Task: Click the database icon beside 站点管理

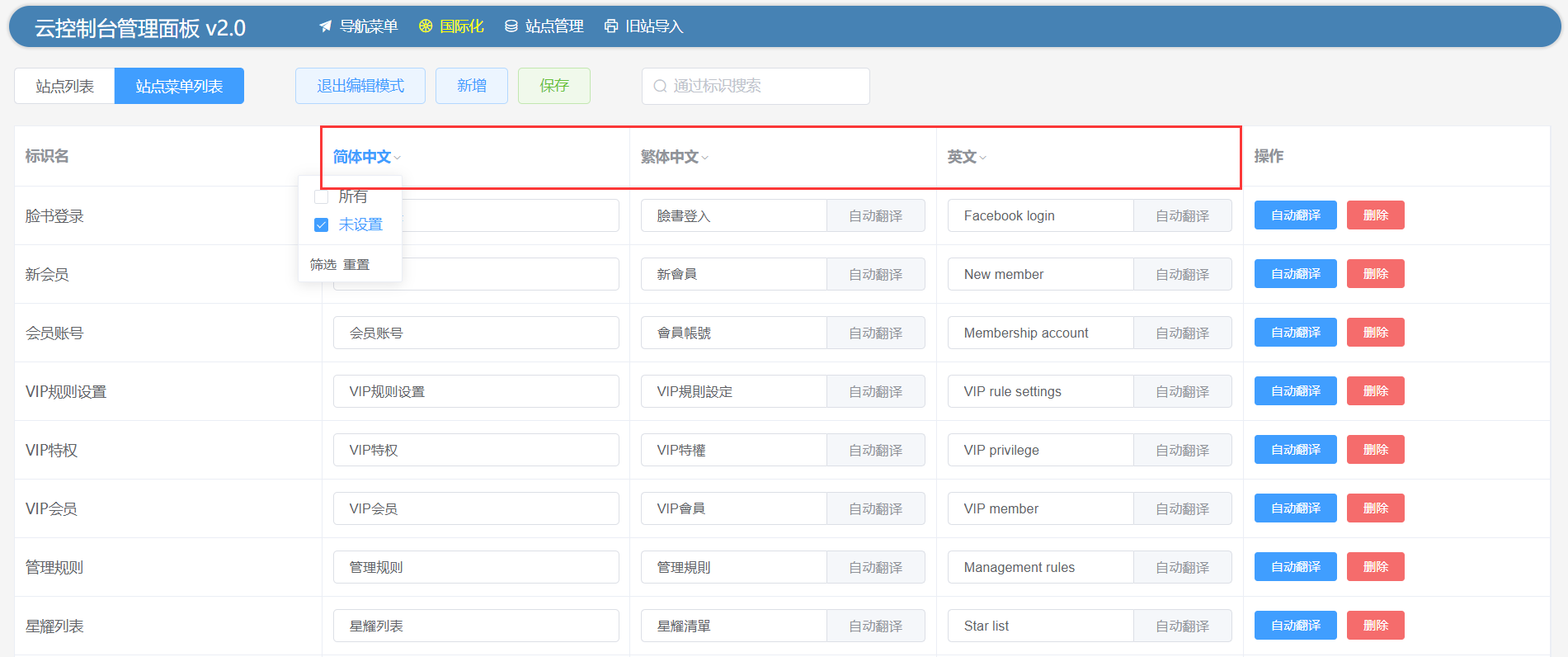Action: [x=511, y=26]
